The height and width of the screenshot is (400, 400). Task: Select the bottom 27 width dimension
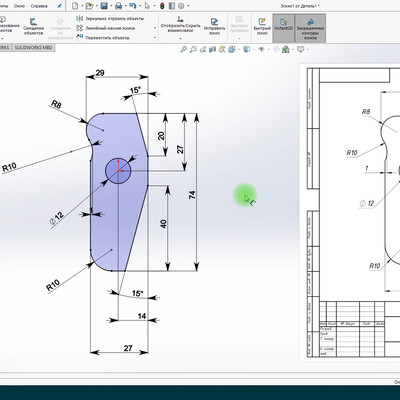click(x=128, y=348)
